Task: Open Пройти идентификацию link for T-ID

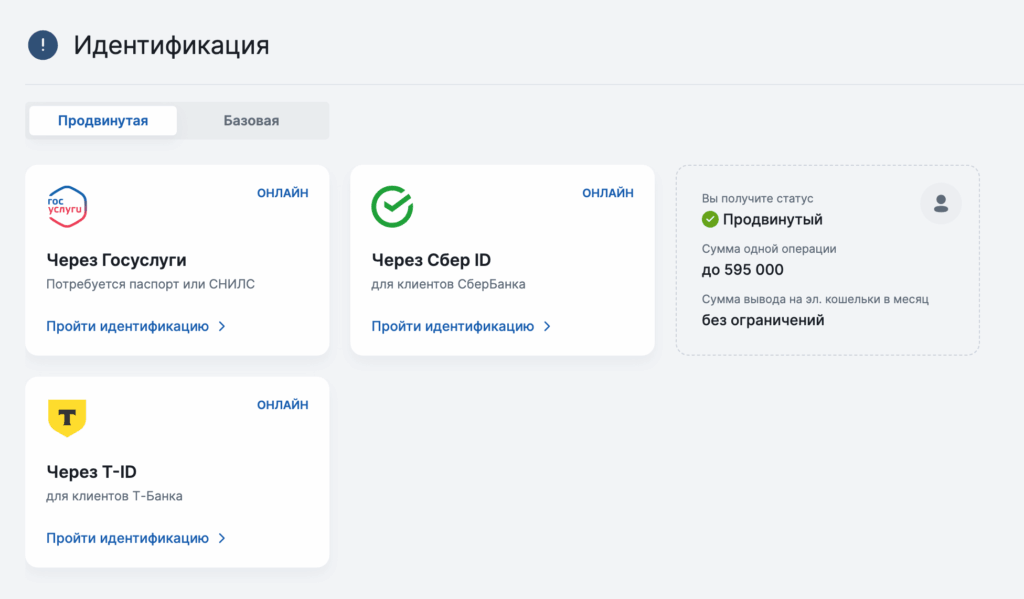Action: [136, 538]
